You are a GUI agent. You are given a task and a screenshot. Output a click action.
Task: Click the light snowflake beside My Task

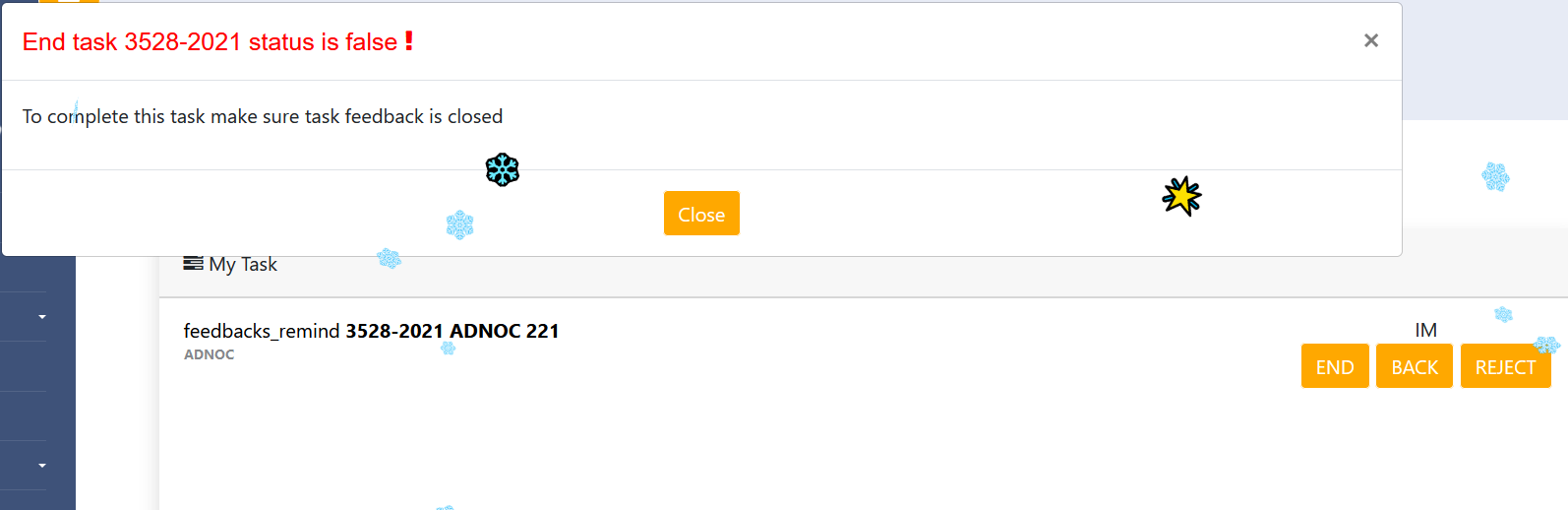(389, 258)
